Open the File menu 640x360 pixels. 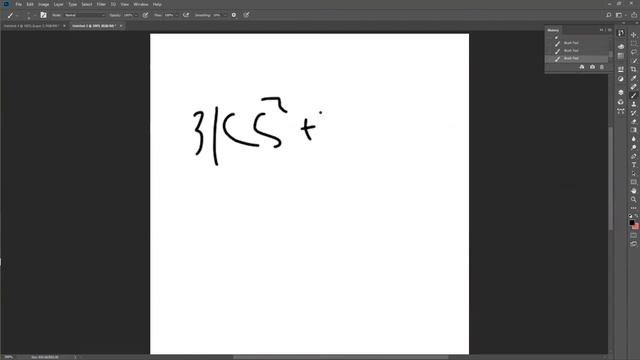[x=18, y=4]
